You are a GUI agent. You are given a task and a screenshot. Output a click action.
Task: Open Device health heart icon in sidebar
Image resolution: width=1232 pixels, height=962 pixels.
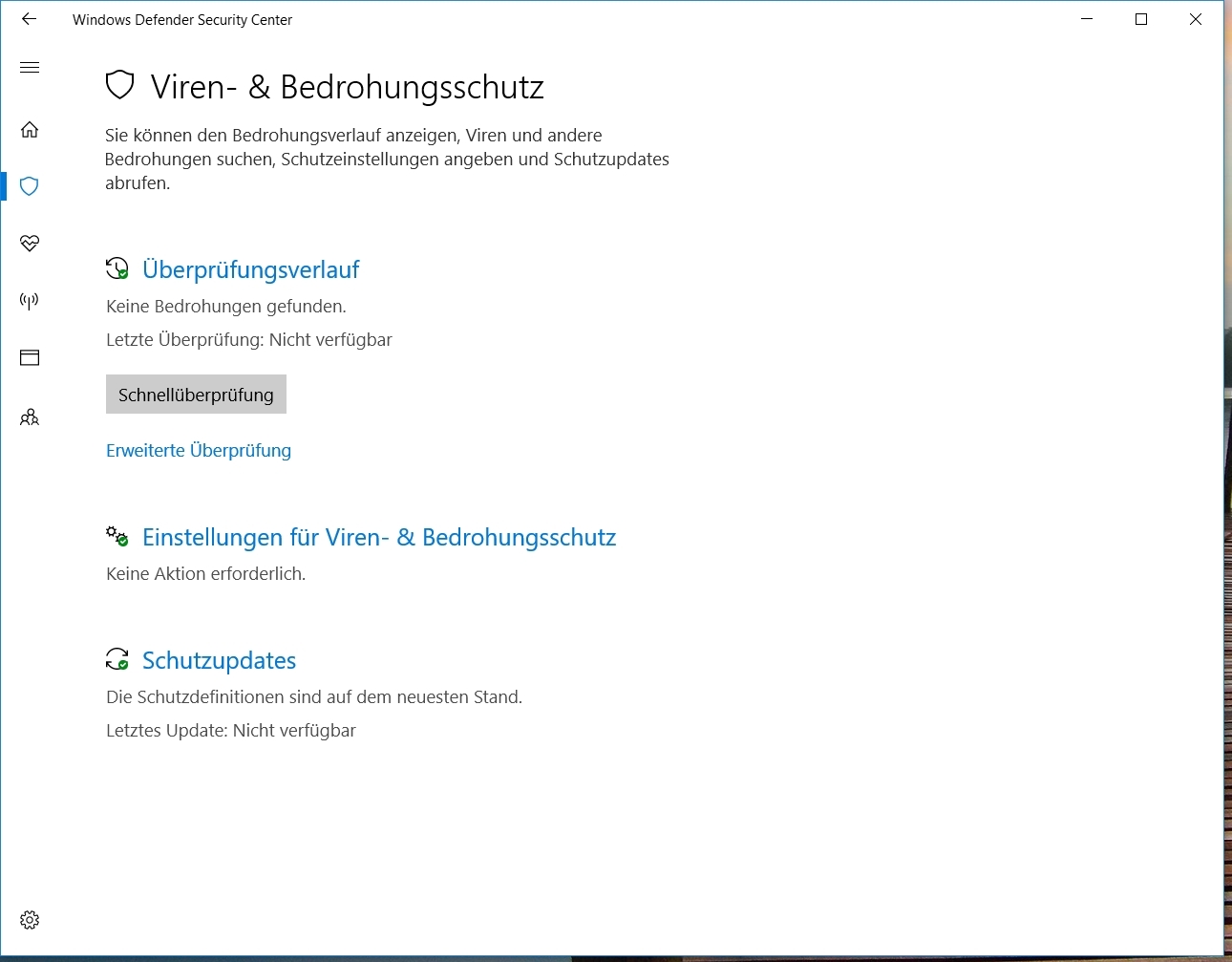30,243
